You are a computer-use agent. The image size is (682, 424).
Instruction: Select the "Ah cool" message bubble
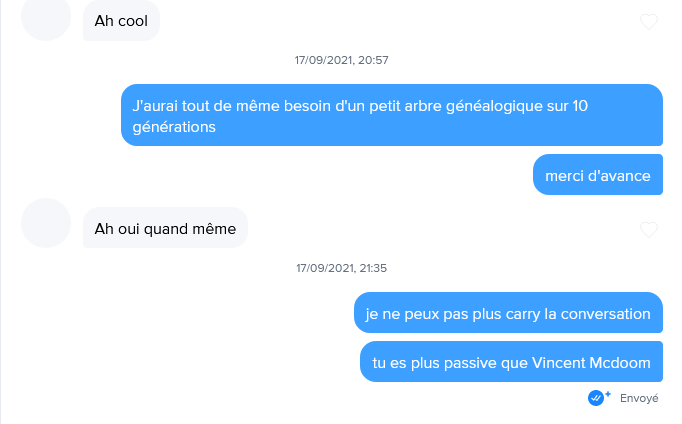121,20
